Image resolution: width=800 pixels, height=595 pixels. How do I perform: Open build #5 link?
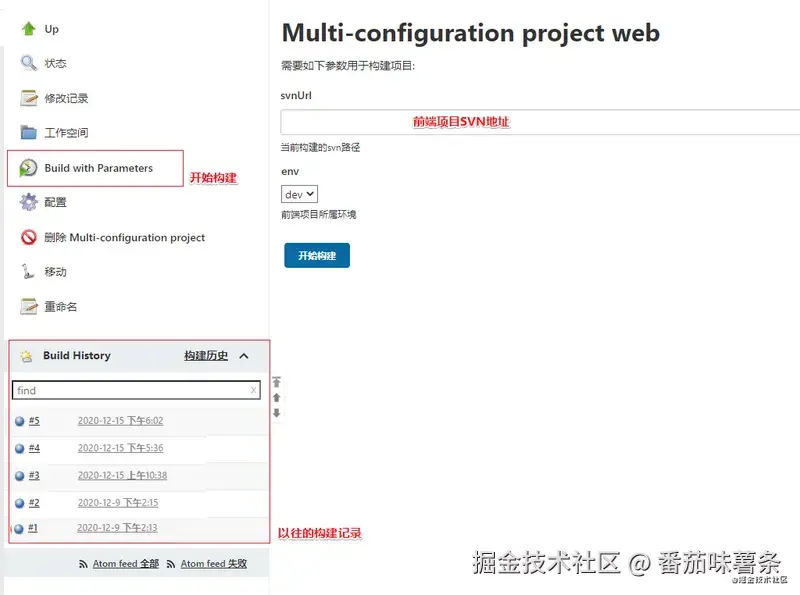[34, 420]
